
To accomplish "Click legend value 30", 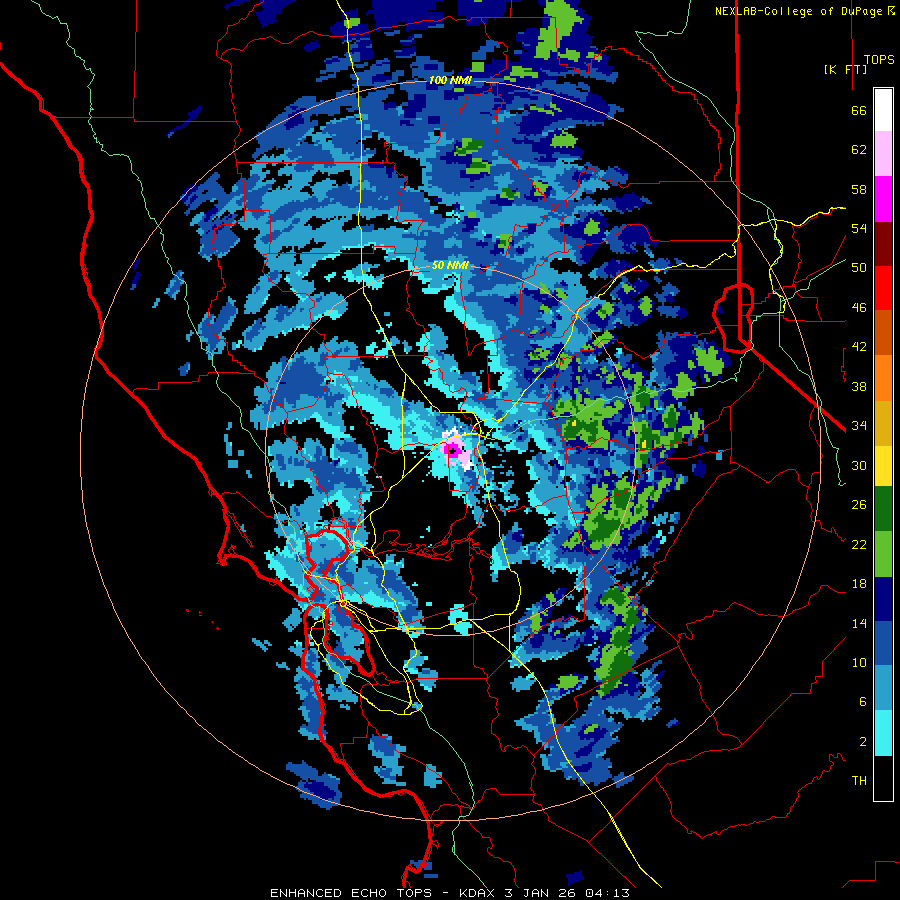I will coord(859,465).
